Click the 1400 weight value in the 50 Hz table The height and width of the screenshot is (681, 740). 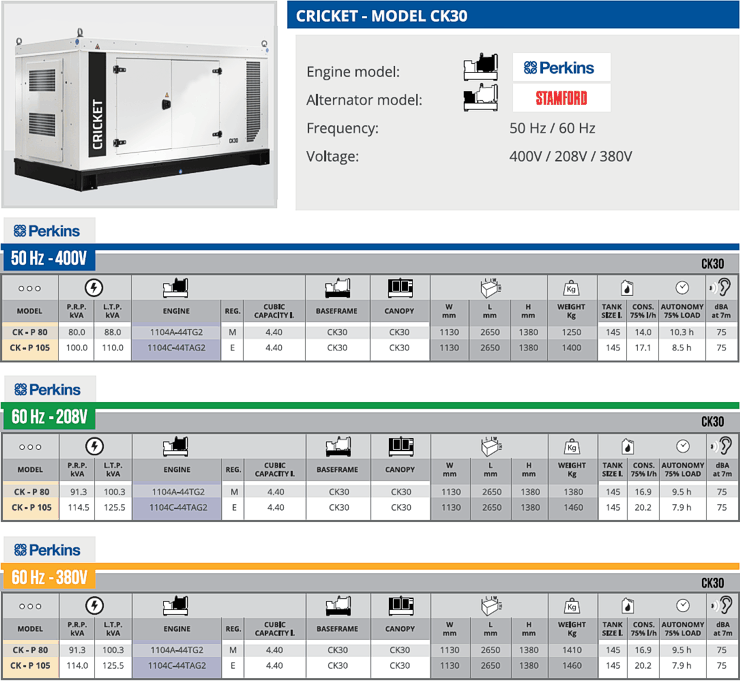pos(572,348)
